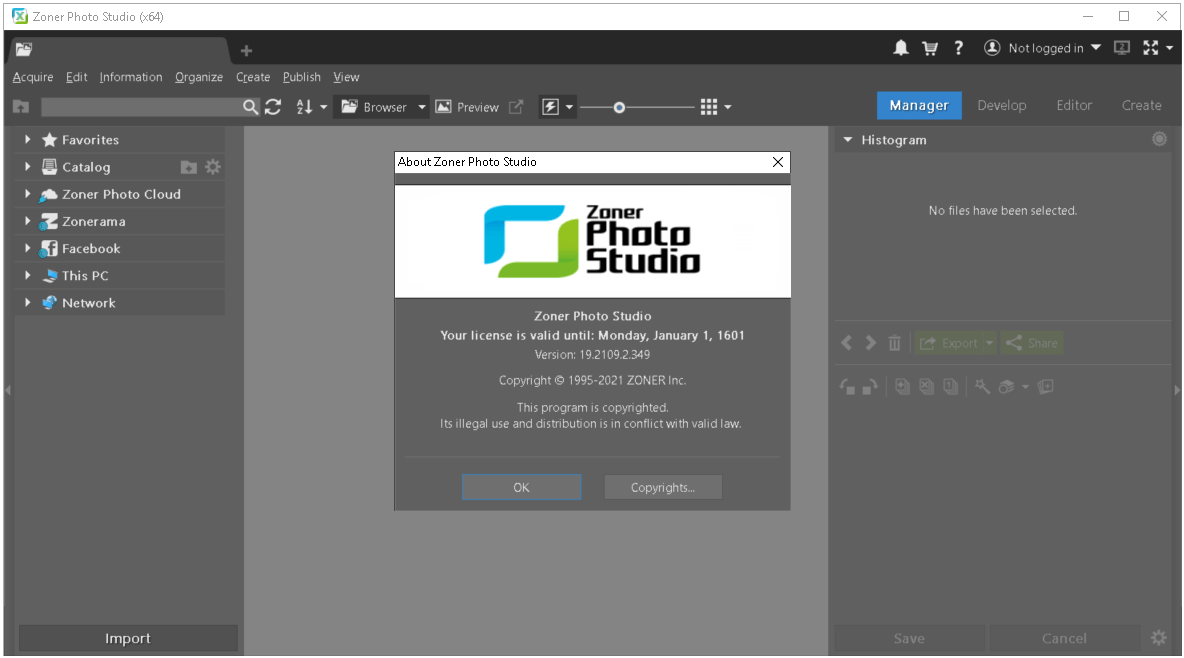This screenshot has height=658, width=1184.
Task: Click the open in external window icon
Action: pos(516,107)
